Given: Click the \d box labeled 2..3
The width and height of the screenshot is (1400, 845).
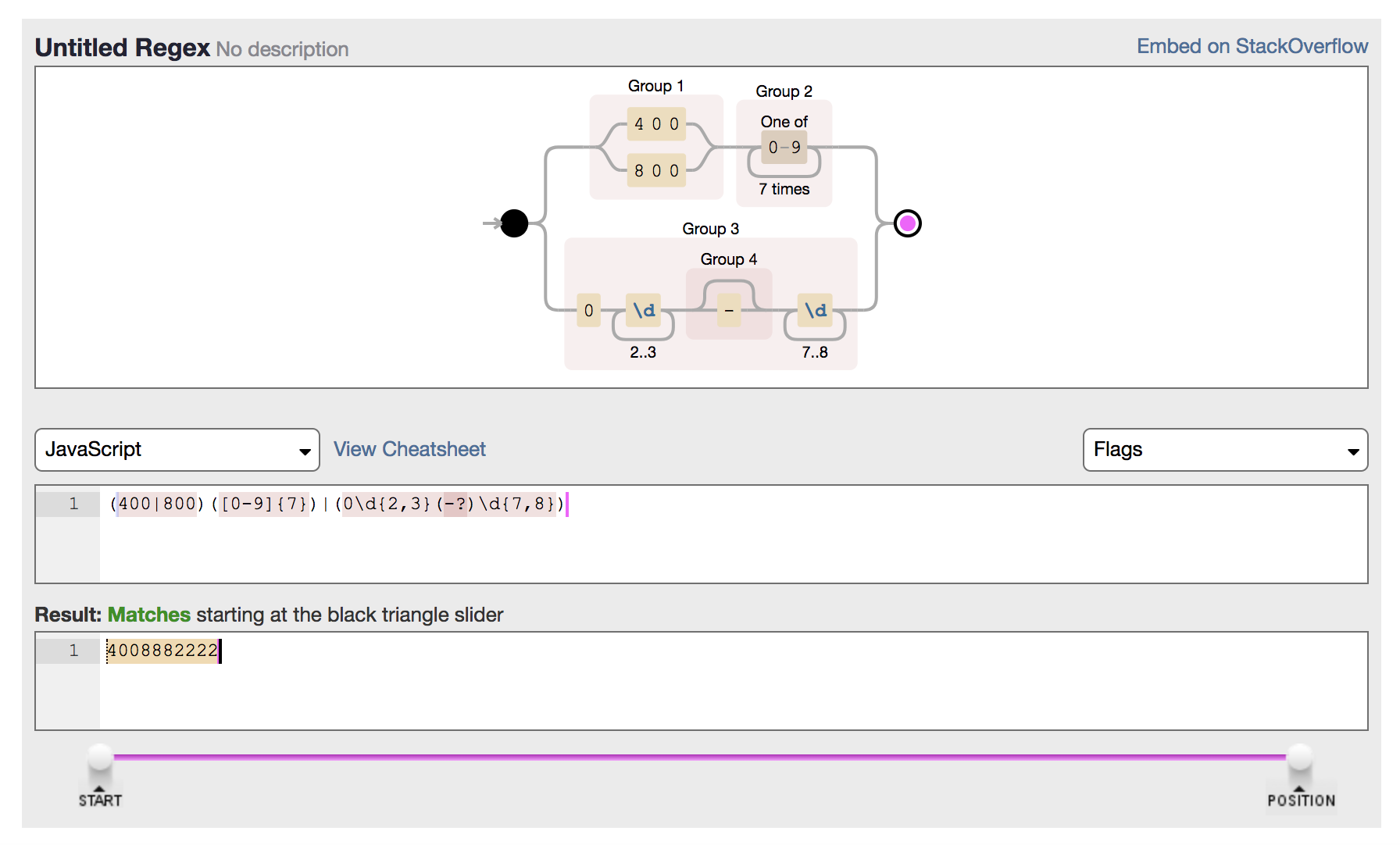Looking at the screenshot, I should tap(644, 310).
